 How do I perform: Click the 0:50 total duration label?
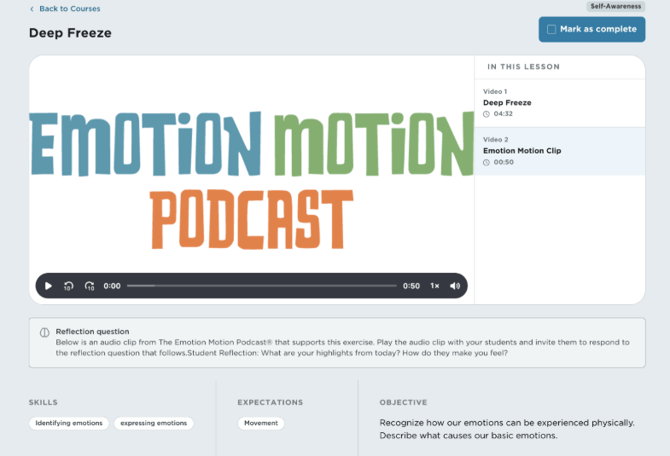[x=411, y=286]
